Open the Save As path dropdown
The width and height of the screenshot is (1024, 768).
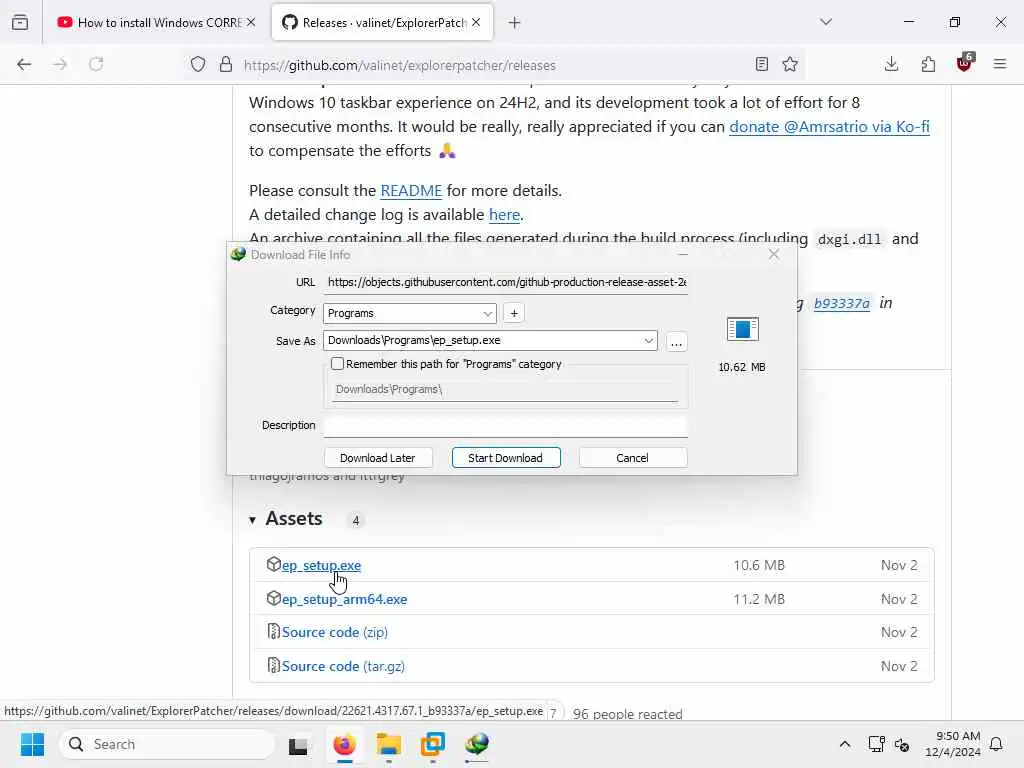point(648,340)
